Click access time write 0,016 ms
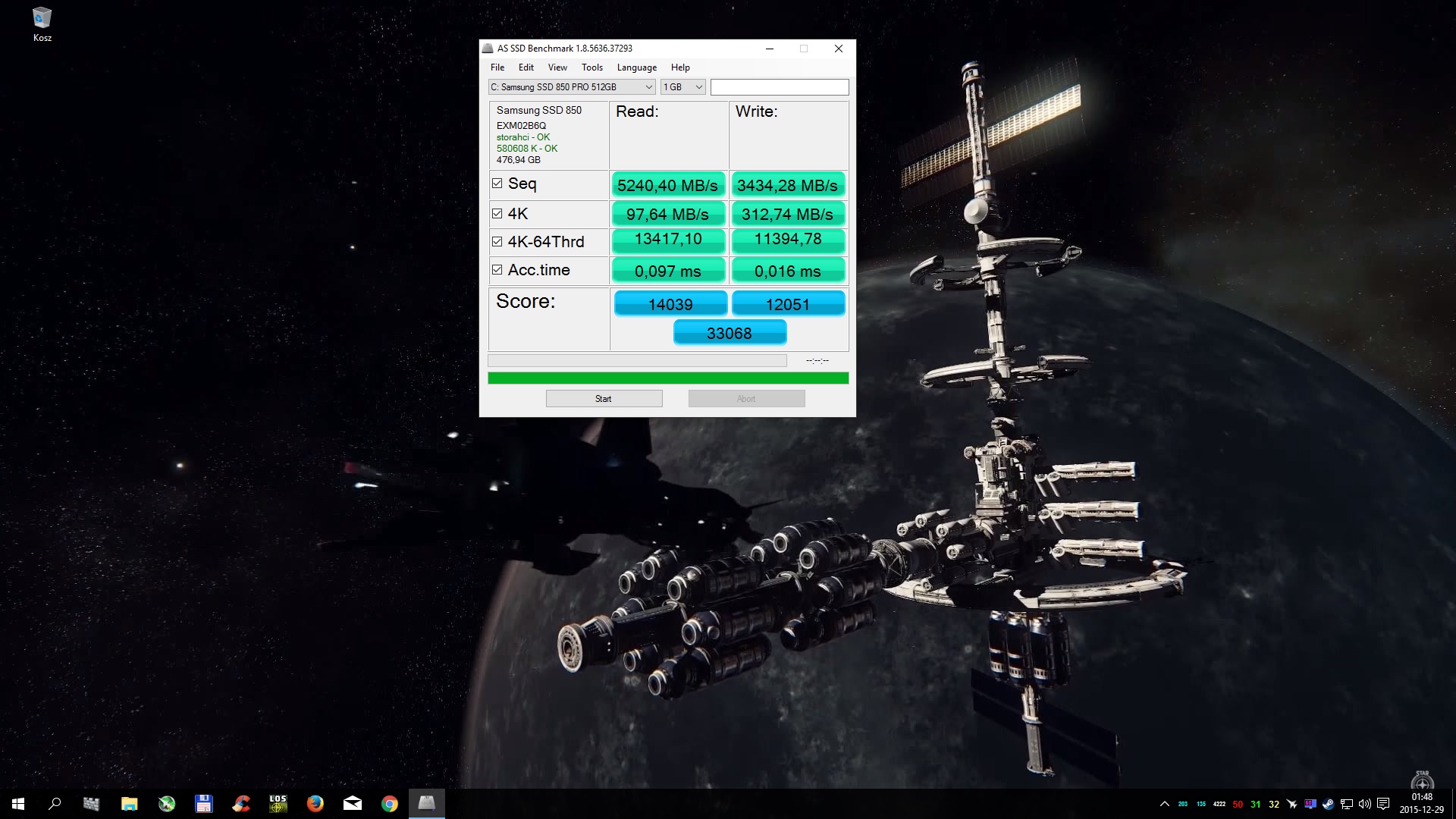The height and width of the screenshot is (819, 1456). tap(788, 271)
